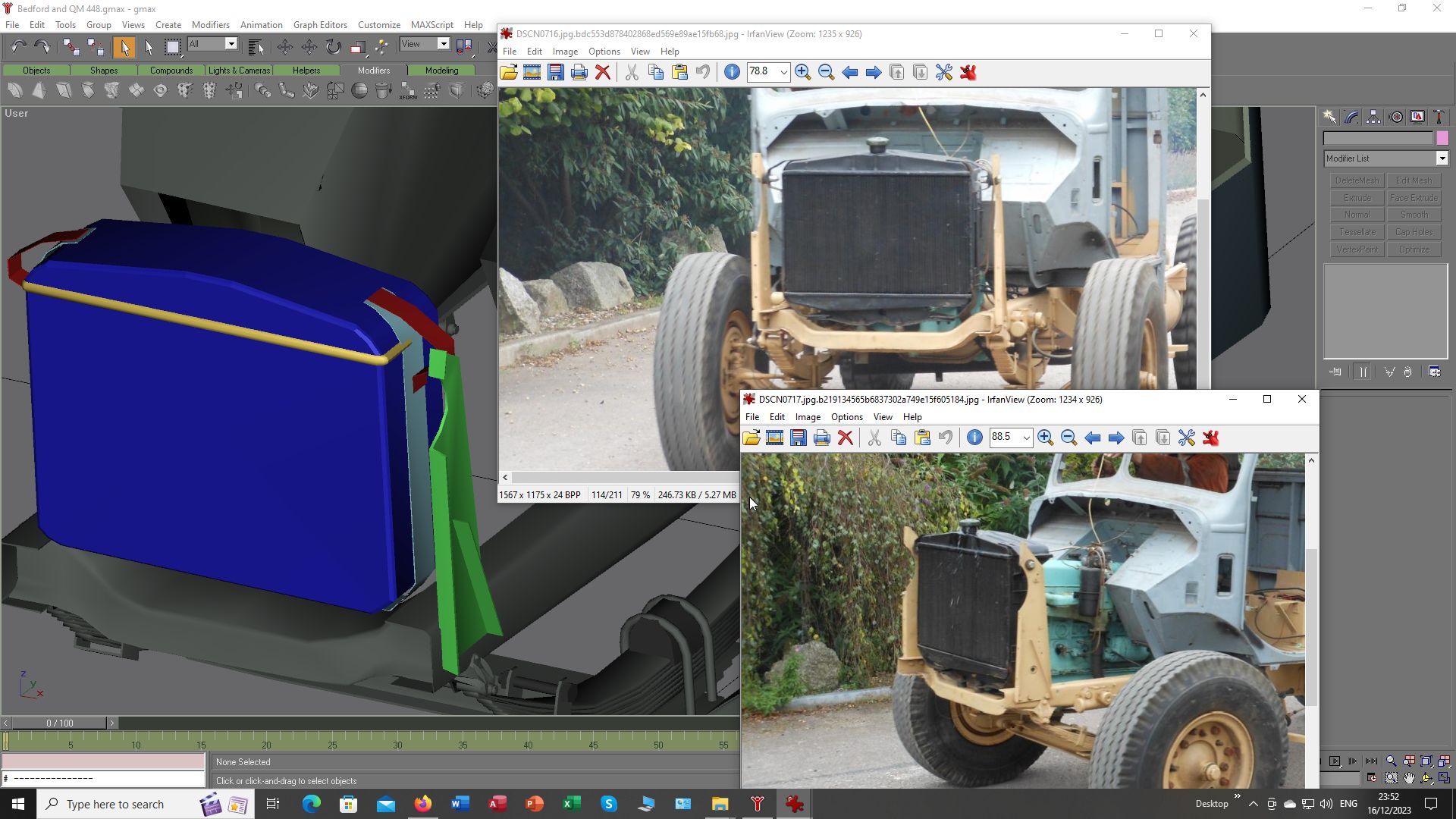Screen dimensions: 1456x819
Task: Open the 88.5 zoom percentage dropdown
Action: [x=1026, y=438]
